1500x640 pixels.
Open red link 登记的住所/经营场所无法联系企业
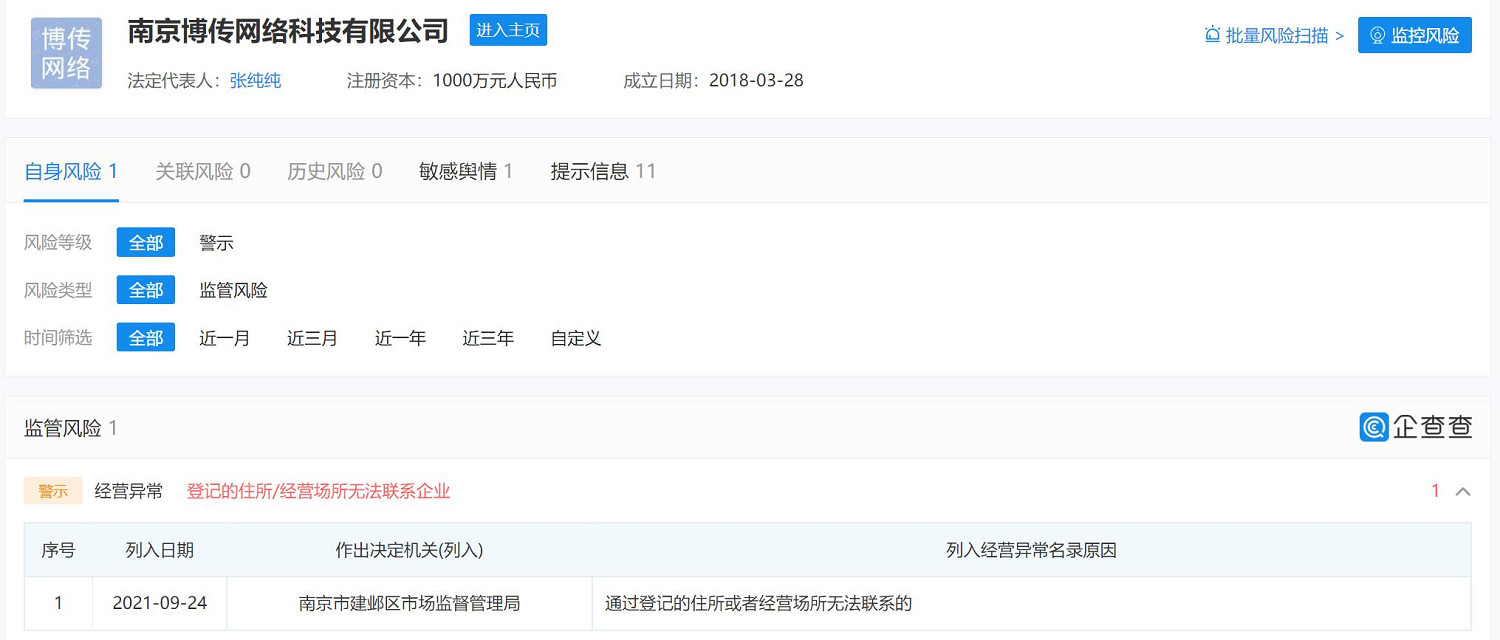(x=319, y=492)
